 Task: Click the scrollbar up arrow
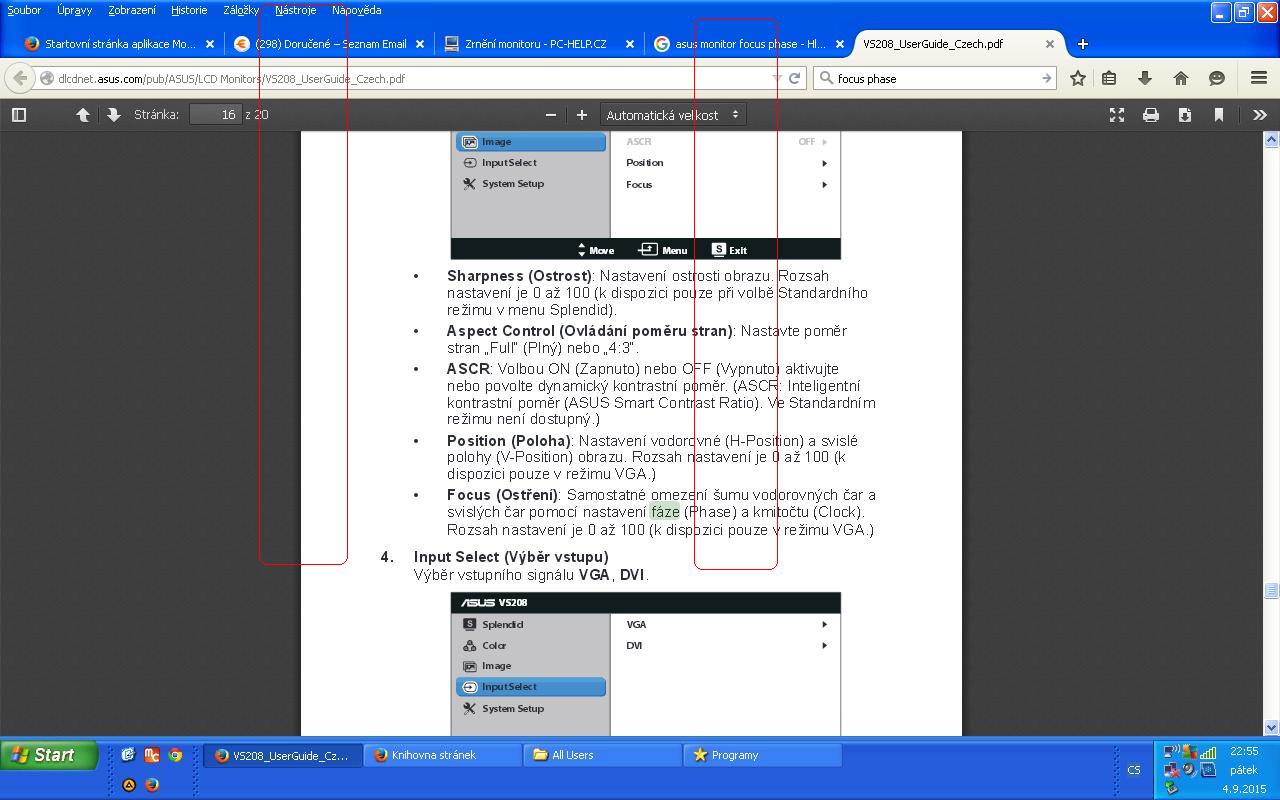tap(1272, 139)
